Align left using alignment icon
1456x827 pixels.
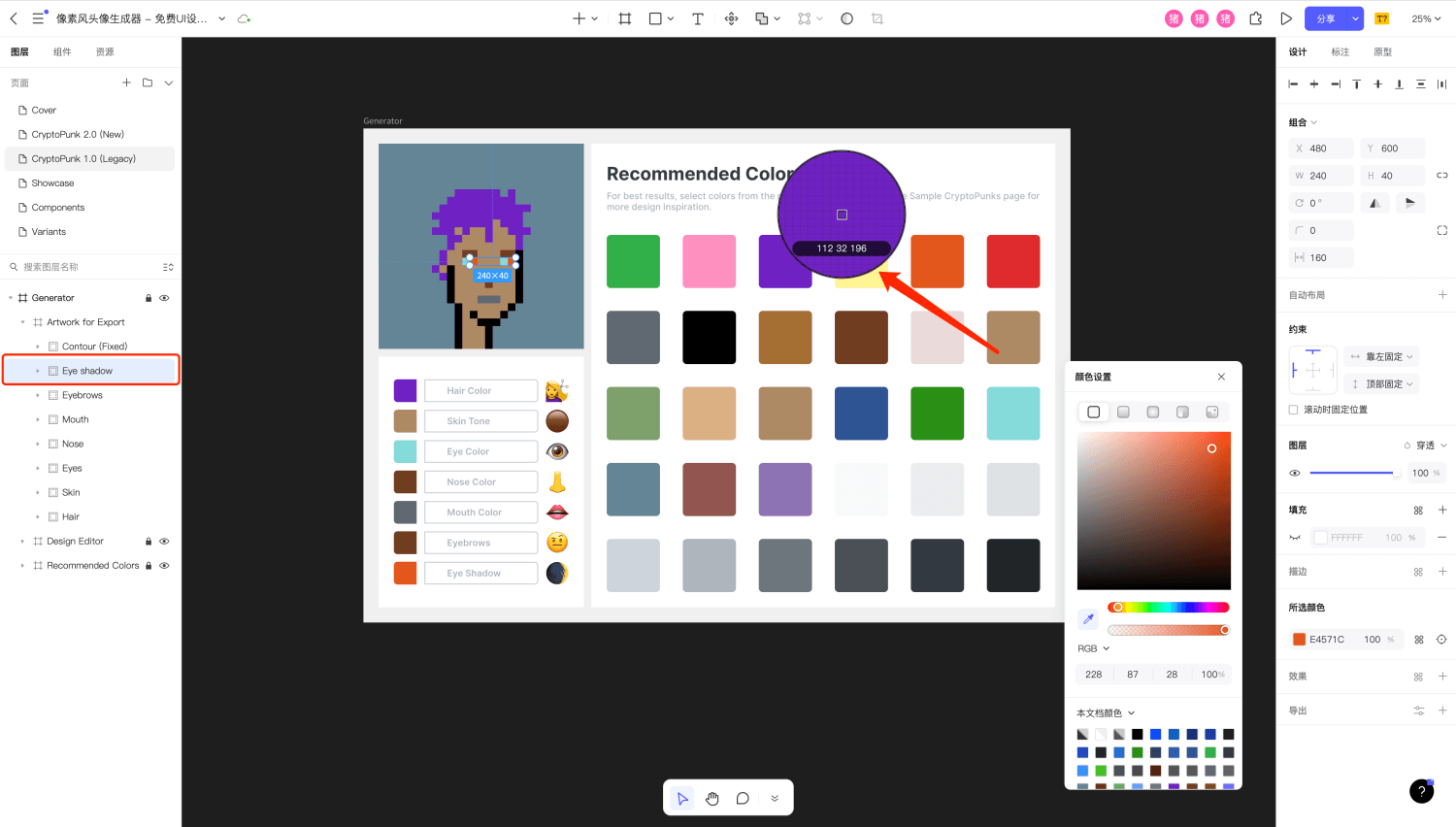tap(1293, 84)
